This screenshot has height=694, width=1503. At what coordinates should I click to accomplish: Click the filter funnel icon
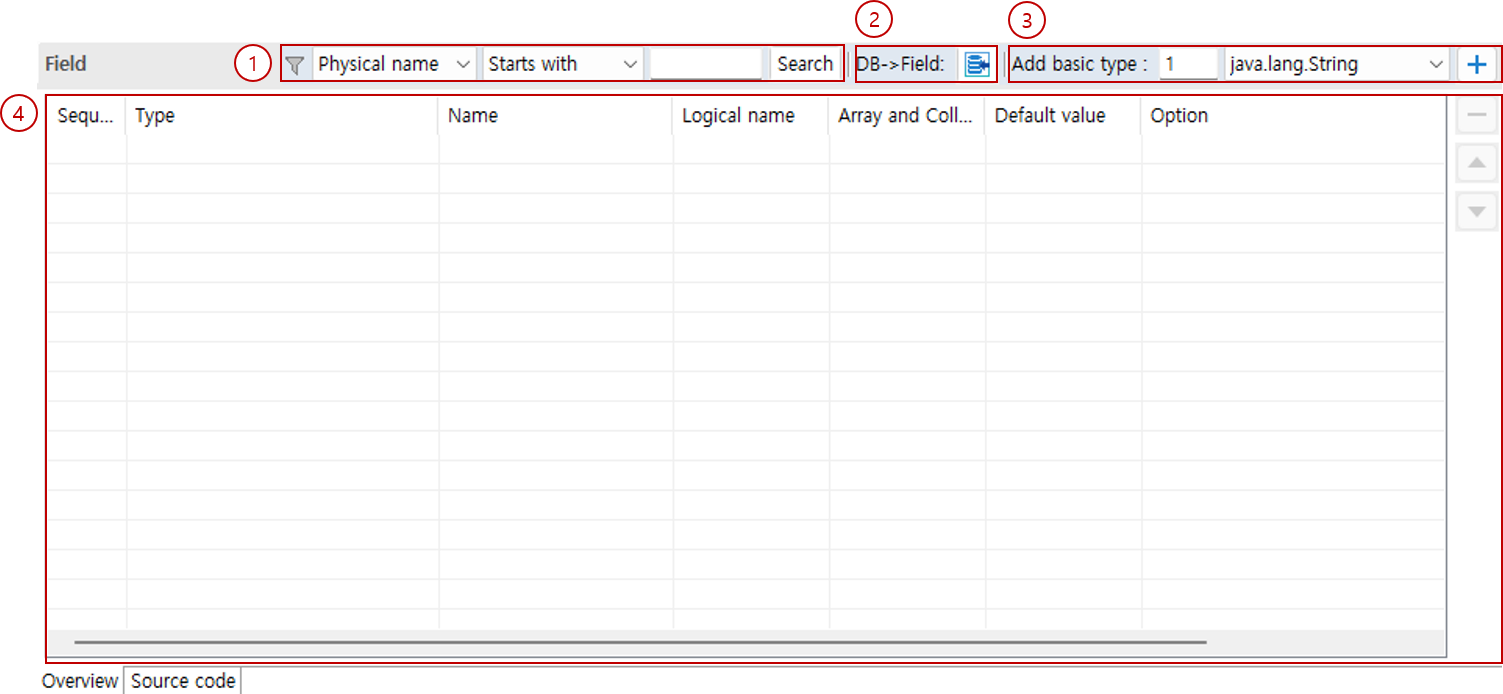[x=295, y=65]
